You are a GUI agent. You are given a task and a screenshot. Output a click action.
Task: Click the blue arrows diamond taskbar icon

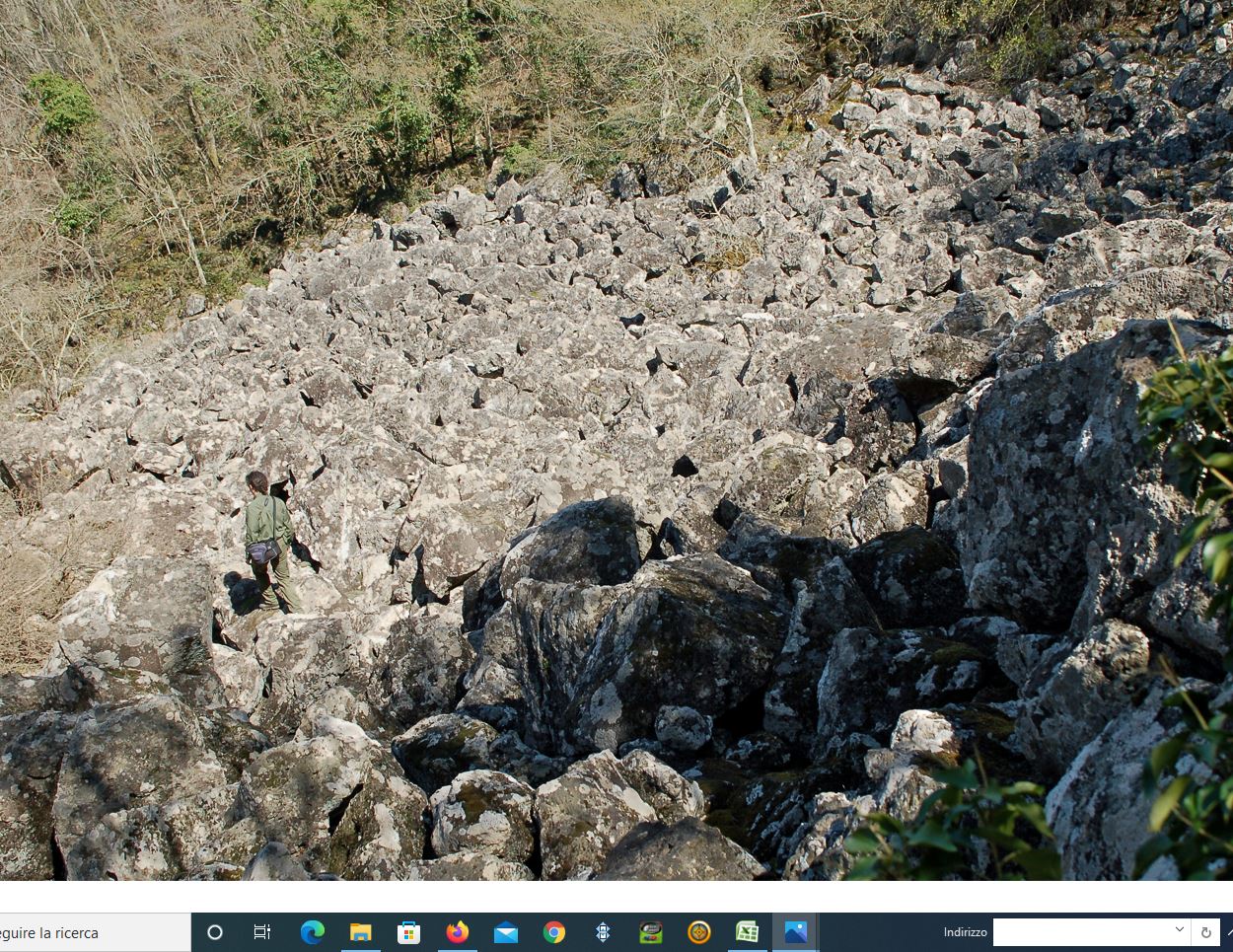tap(603, 932)
